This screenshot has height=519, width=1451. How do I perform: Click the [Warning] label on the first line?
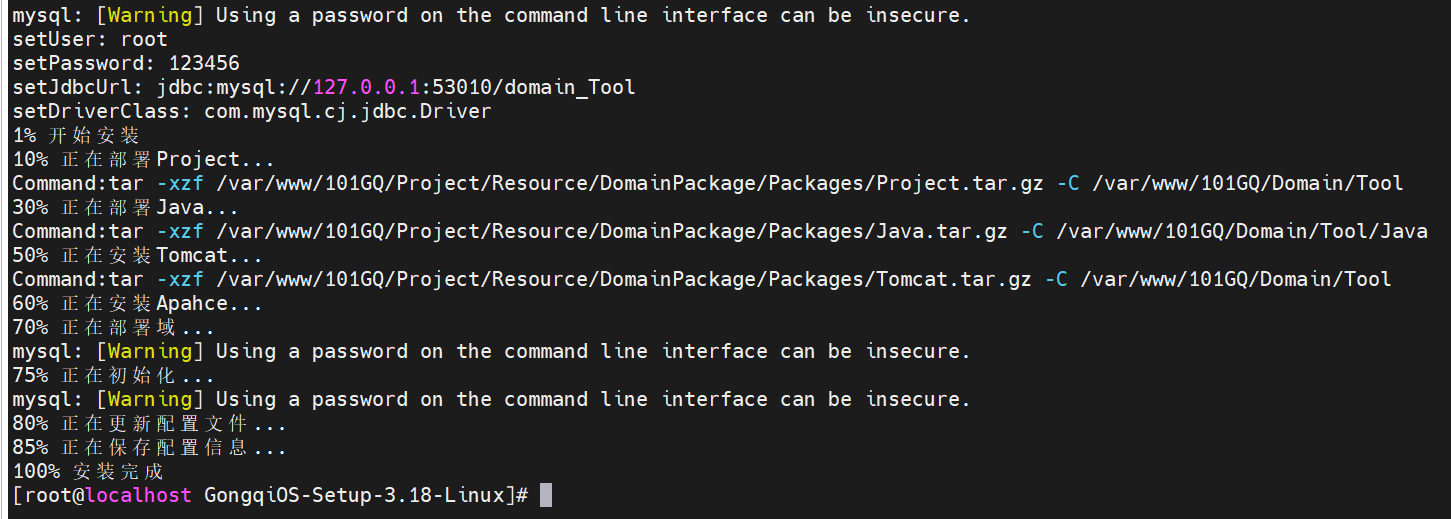tap(150, 15)
